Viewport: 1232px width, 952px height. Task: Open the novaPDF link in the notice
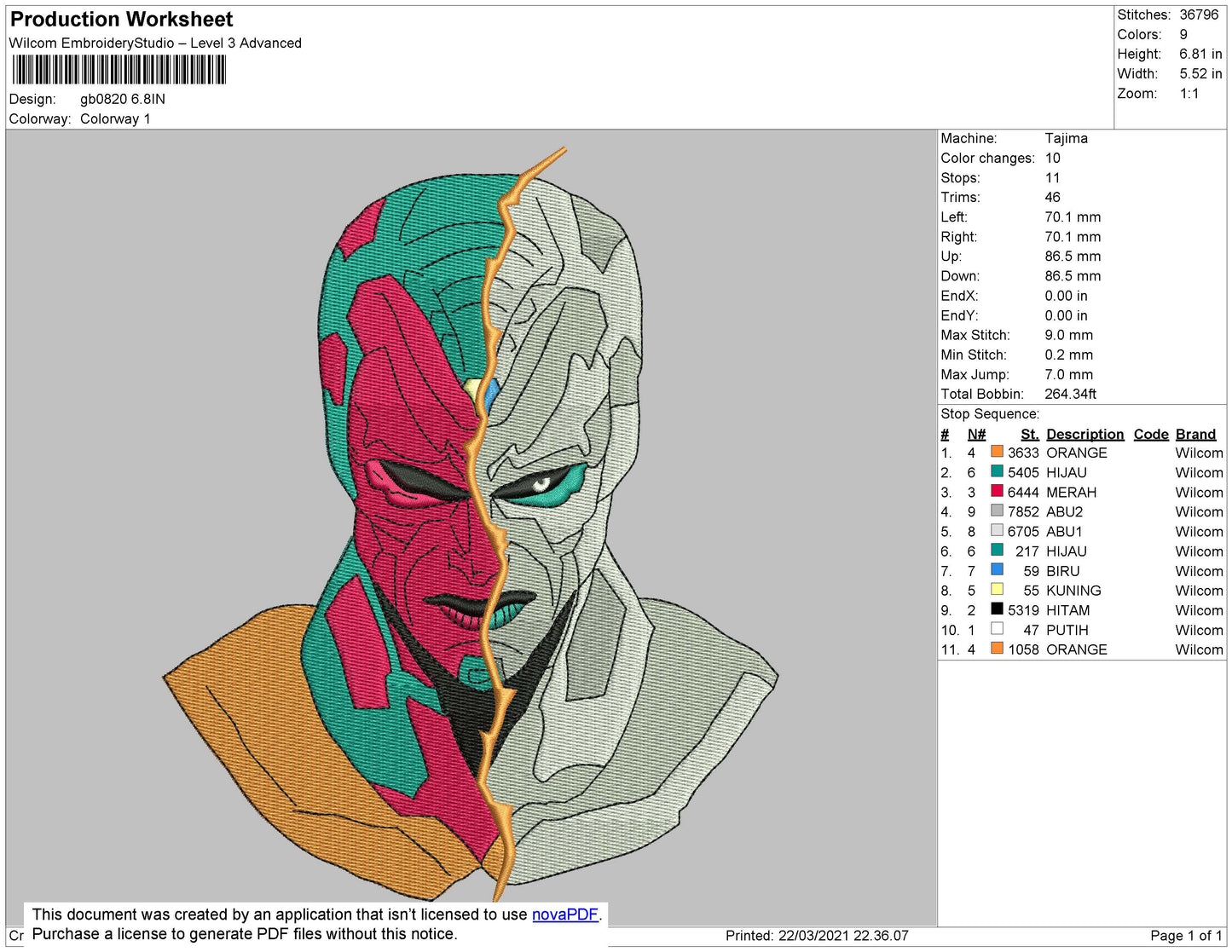click(x=565, y=914)
